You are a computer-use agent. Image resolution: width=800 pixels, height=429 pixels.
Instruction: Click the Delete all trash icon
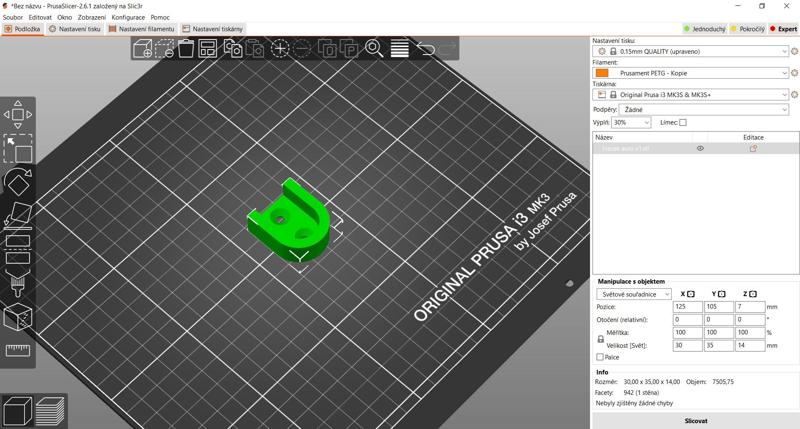pyautogui.click(x=186, y=48)
